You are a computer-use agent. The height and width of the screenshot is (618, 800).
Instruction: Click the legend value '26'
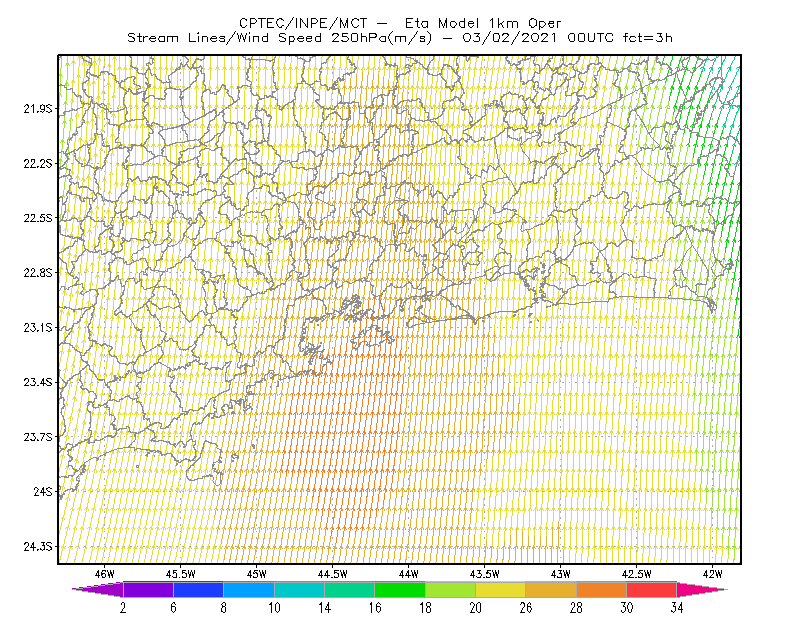point(526,608)
